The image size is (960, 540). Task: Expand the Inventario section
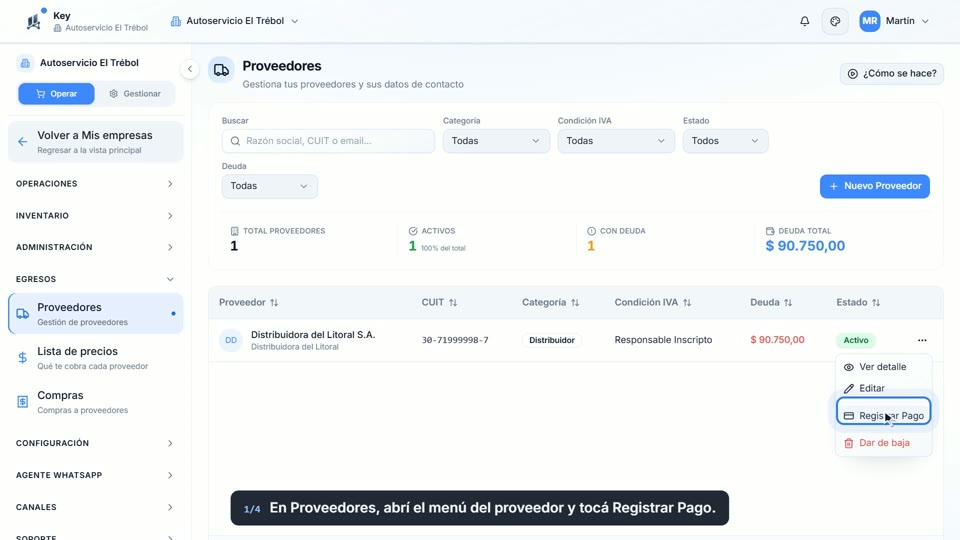(x=94, y=216)
